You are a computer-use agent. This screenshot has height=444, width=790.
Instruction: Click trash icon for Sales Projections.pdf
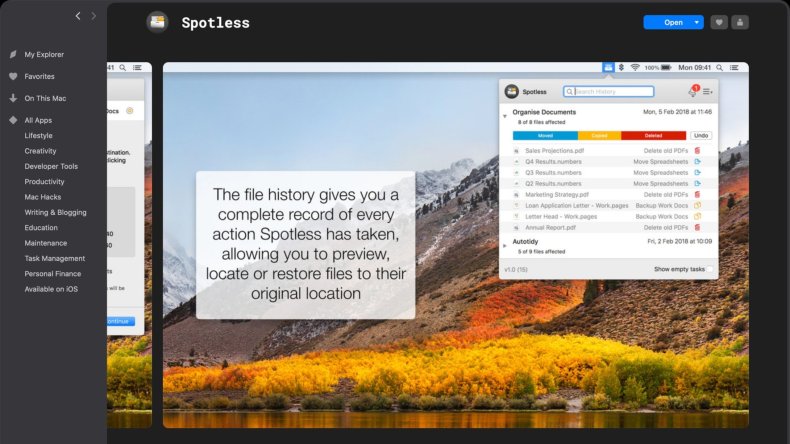coord(697,151)
